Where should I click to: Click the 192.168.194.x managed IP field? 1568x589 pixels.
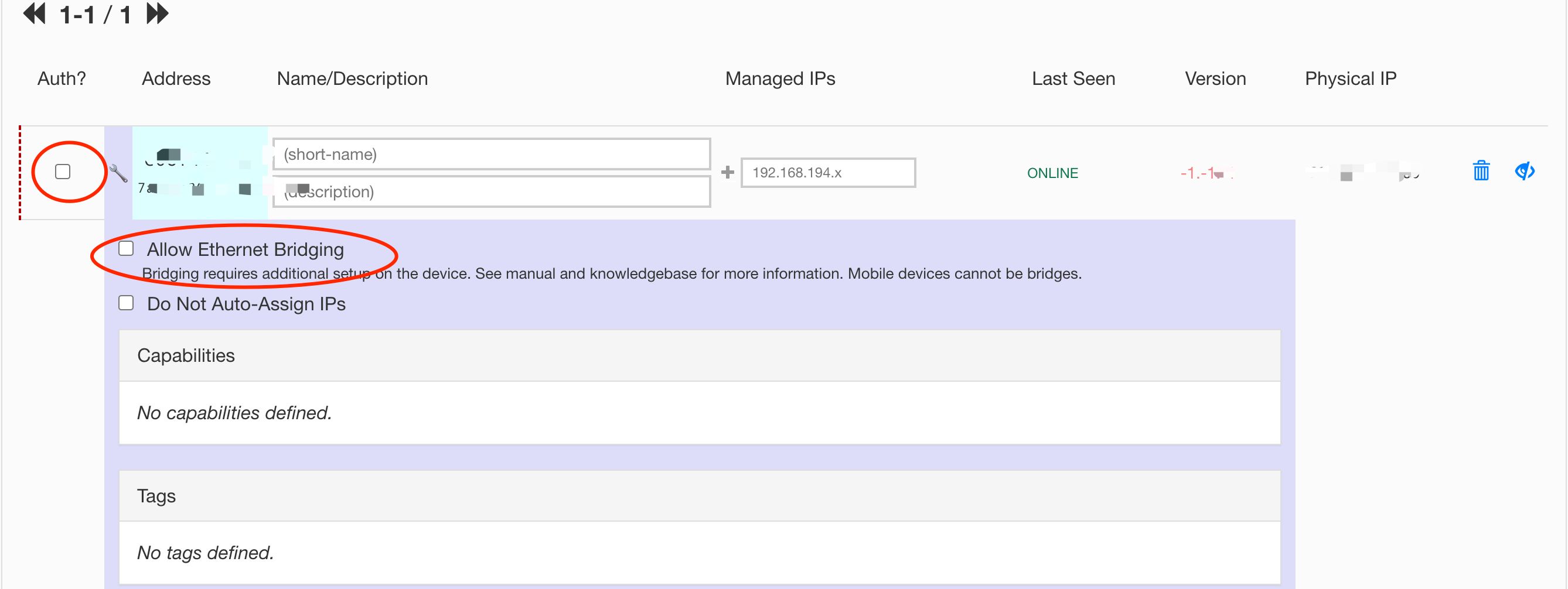(x=828, y=173)
